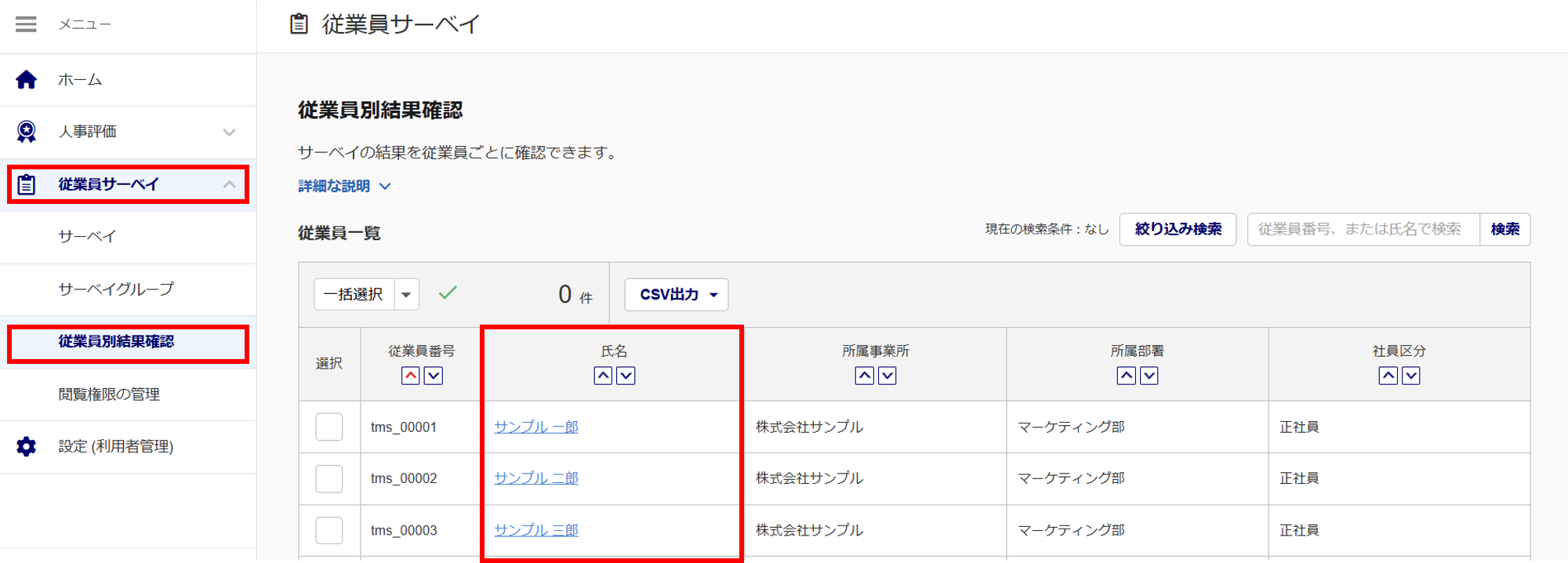This screenshot has height=563, width=1568.
Task: Sort 所属部署 ascending with up arrow
Action: [x=1126, y=376]
